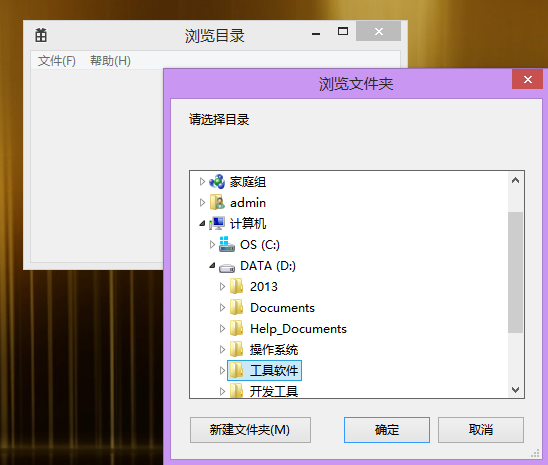548x465 pixels.
Task: Click the folder tree scrollbar thumb
Action: [515, 273]
